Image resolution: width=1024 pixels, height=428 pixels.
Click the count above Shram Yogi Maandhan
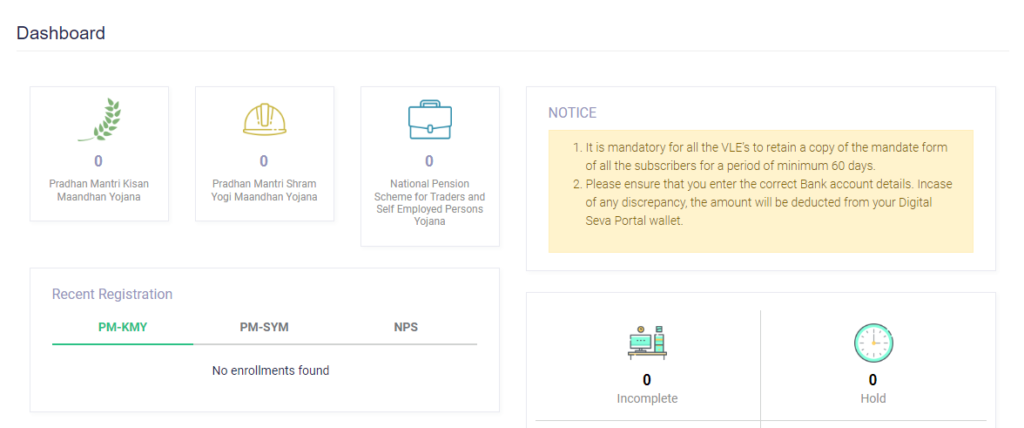[264, 161]
